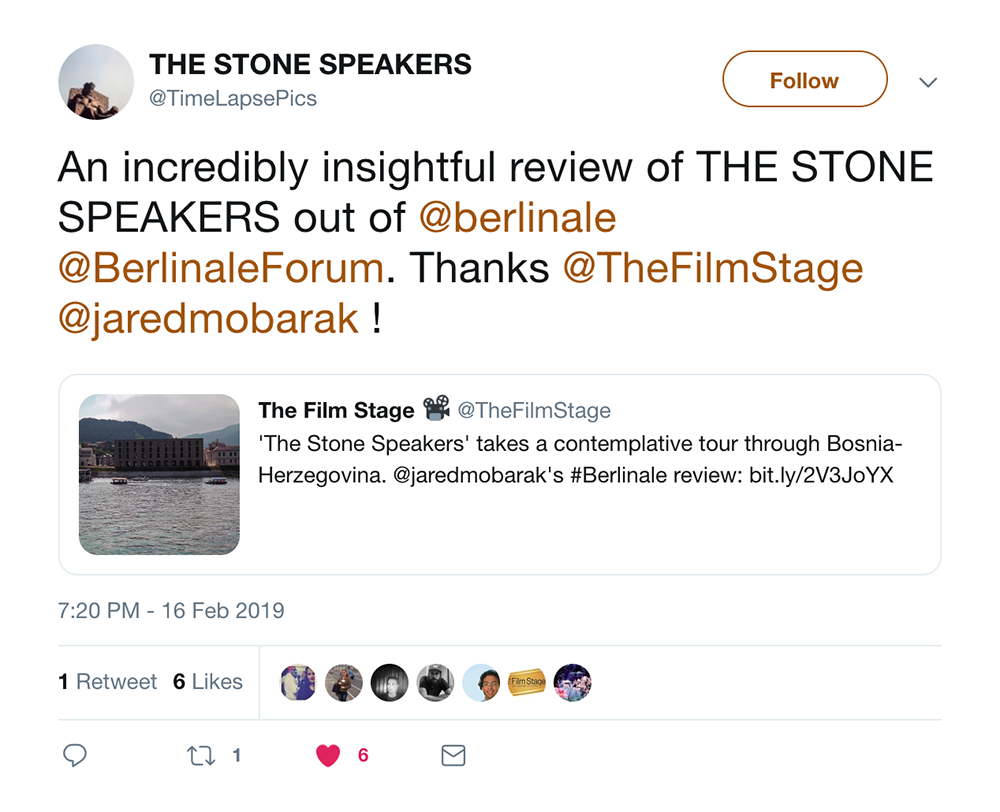This screenshot has height=812, width=1000.
Task: Open the tweet options chevron dropdown
Action: pyautogui.click(x=928, y=82)
